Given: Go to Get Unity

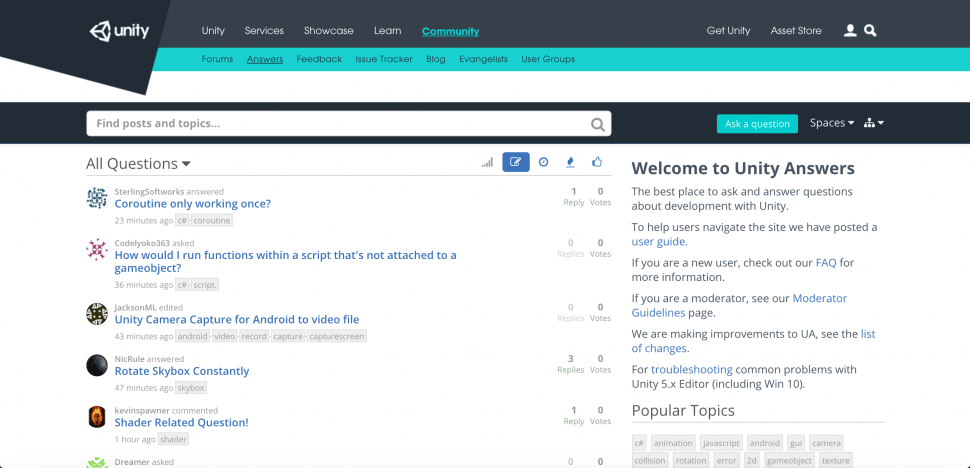Looking at the screenshot, I should [x=728, y=30].
